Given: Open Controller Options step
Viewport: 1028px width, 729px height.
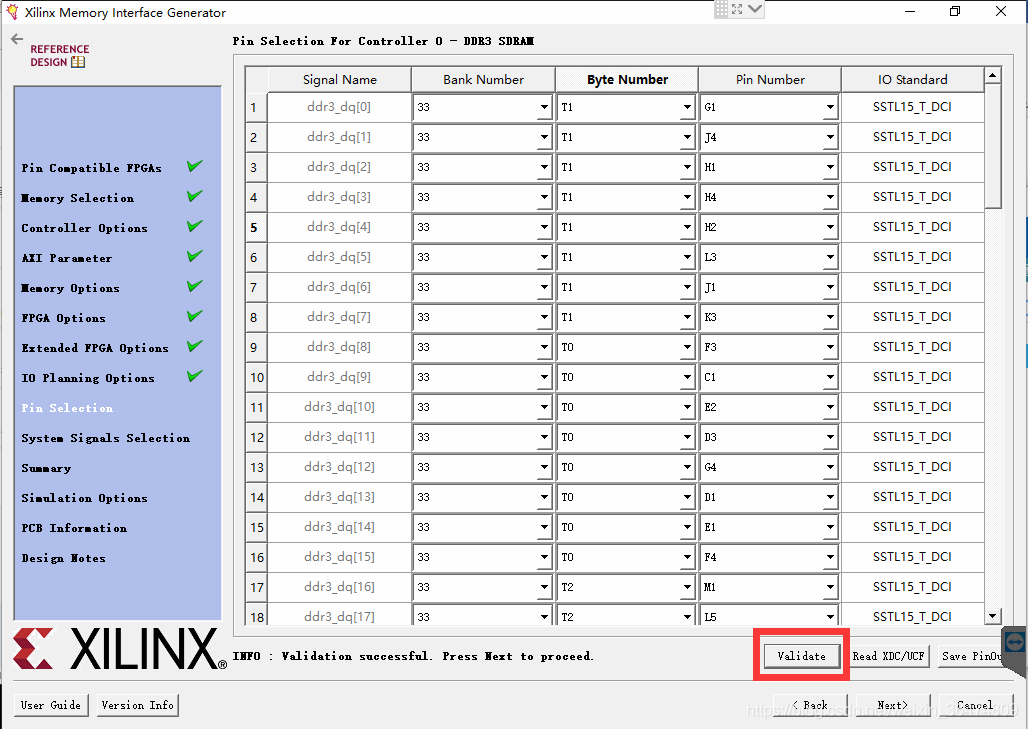Looking at the screenshot, I should pos(84,228).
